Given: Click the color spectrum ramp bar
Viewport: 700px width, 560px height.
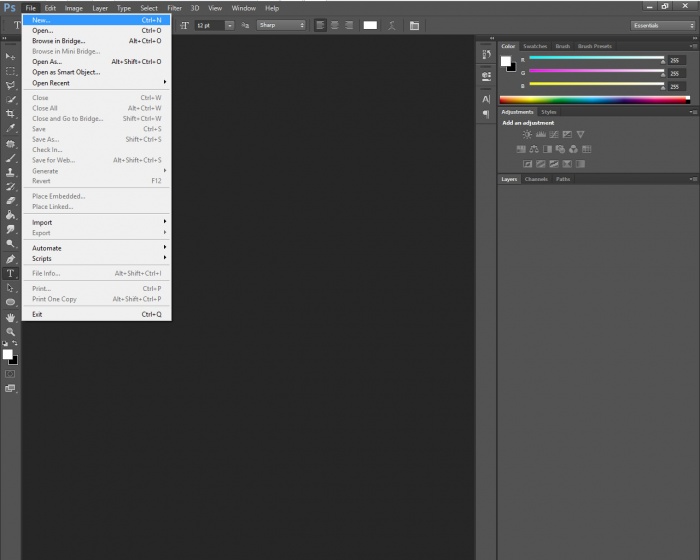Looking at the screenshot, I should (592, 99).
